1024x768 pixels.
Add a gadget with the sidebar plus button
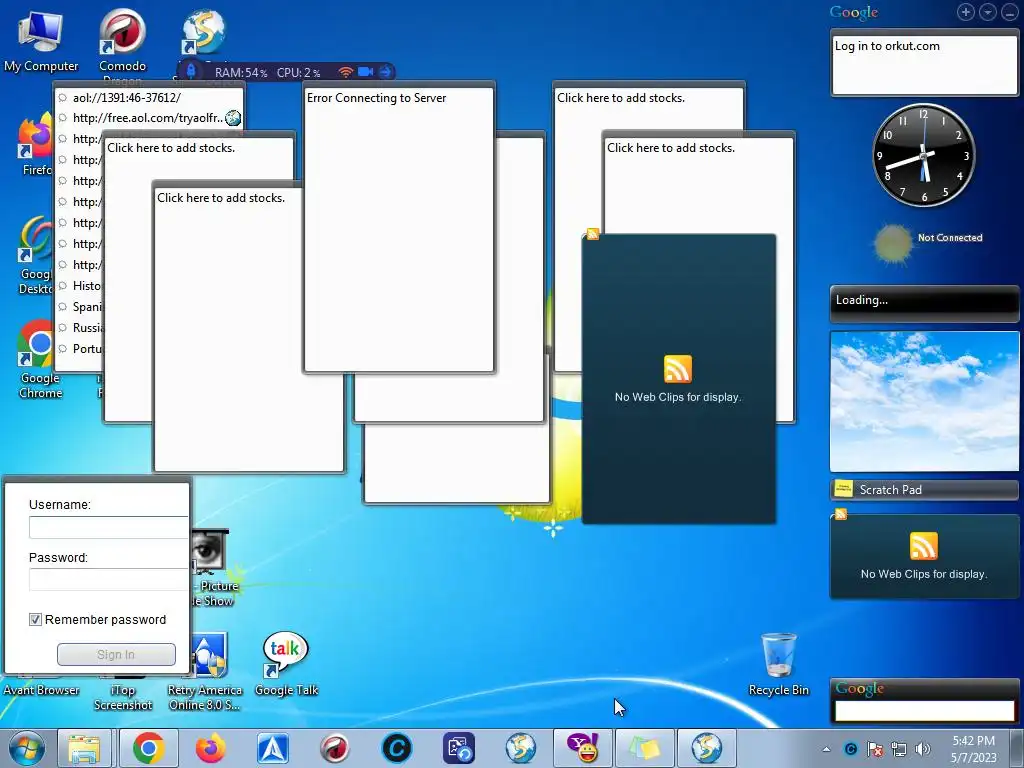[x=966, y=12]
